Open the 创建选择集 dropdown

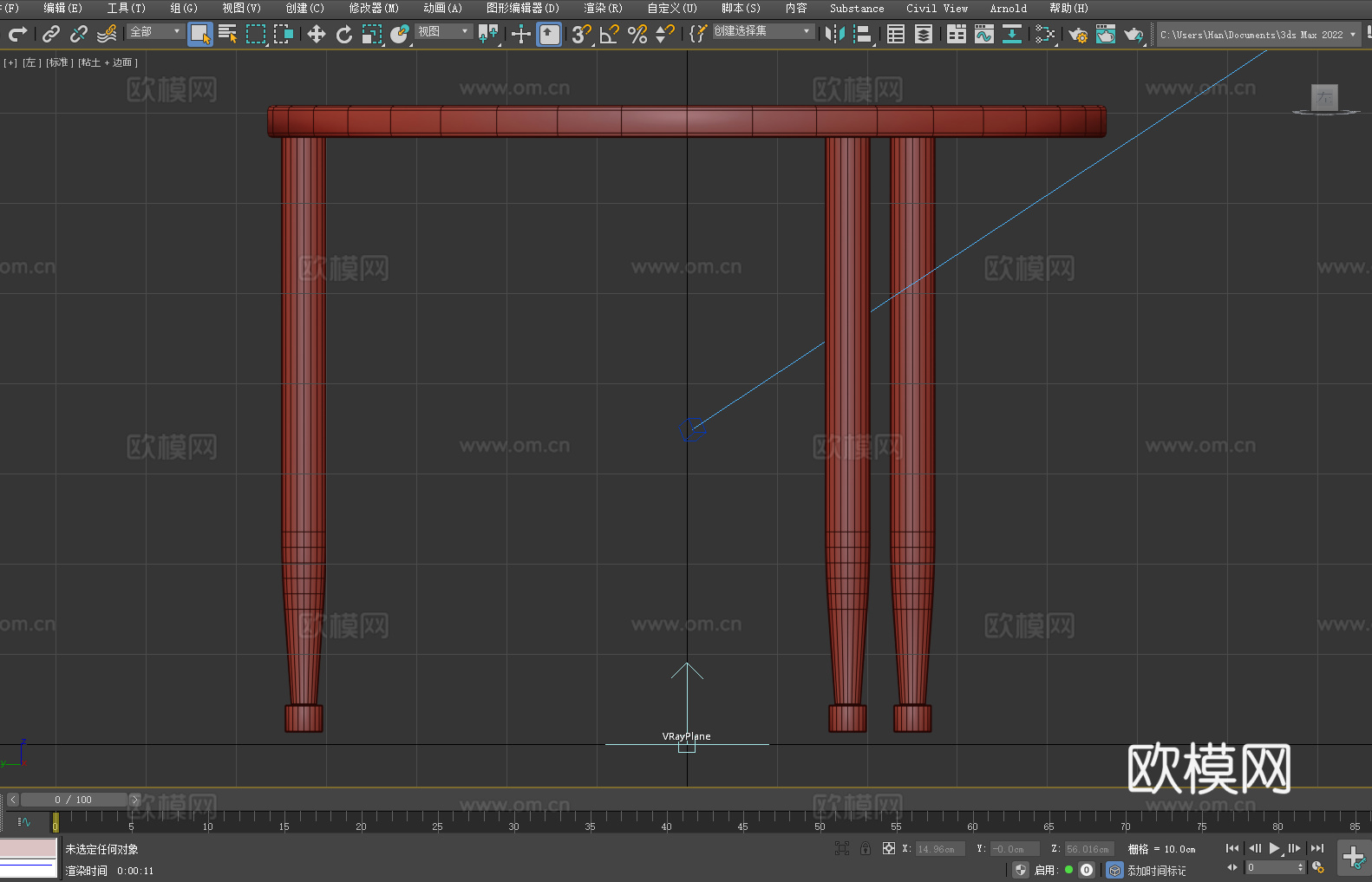(763, 31)
